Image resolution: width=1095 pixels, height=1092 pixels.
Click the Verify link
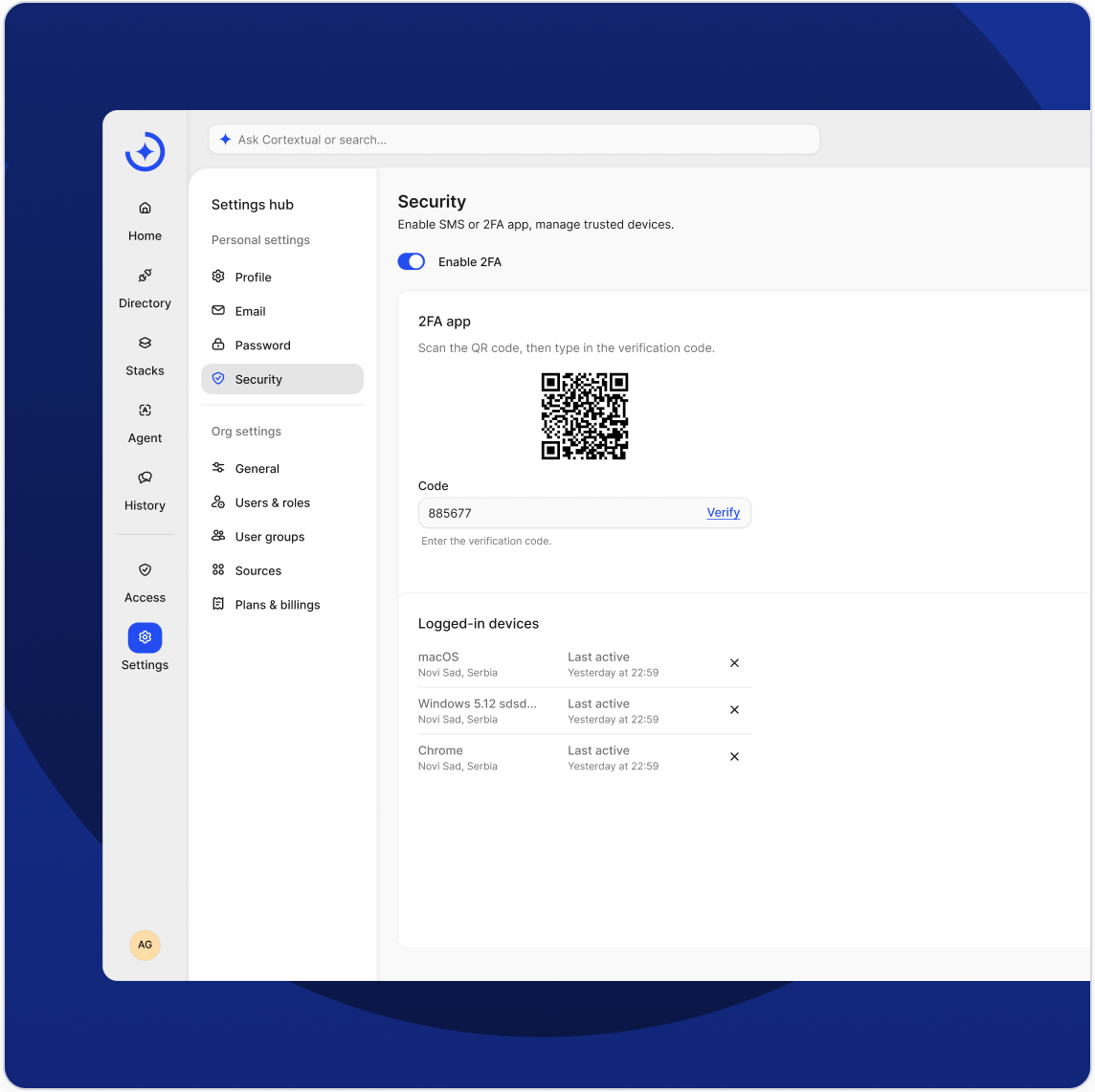click(x=723, y=513)
